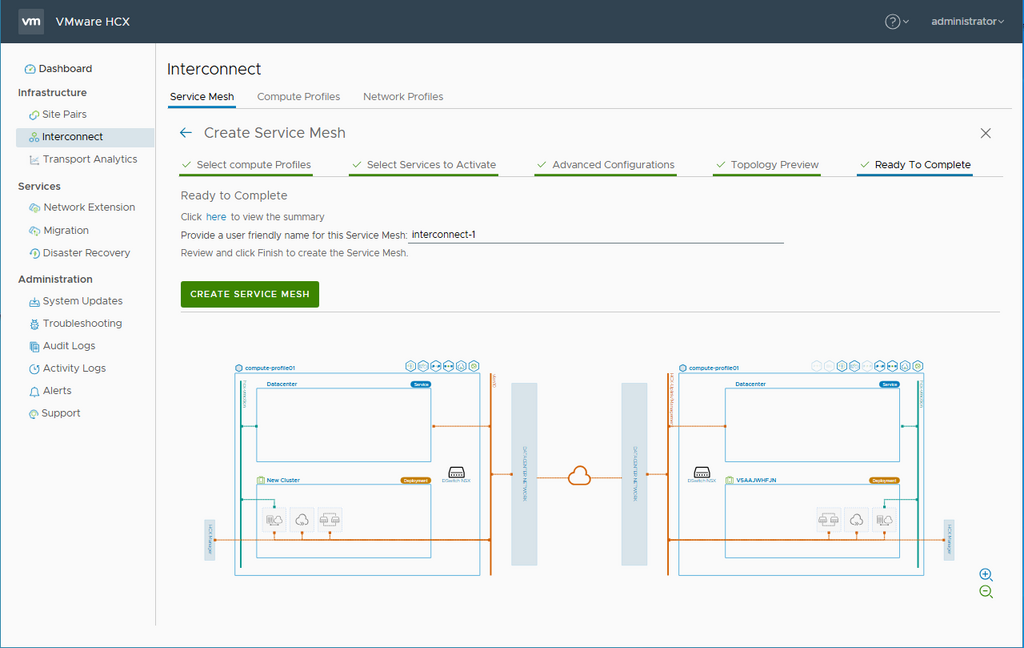This screenshot has height=648, width=1024.
Task: Open the help question mark menu
Action: (x=896, y=21)
